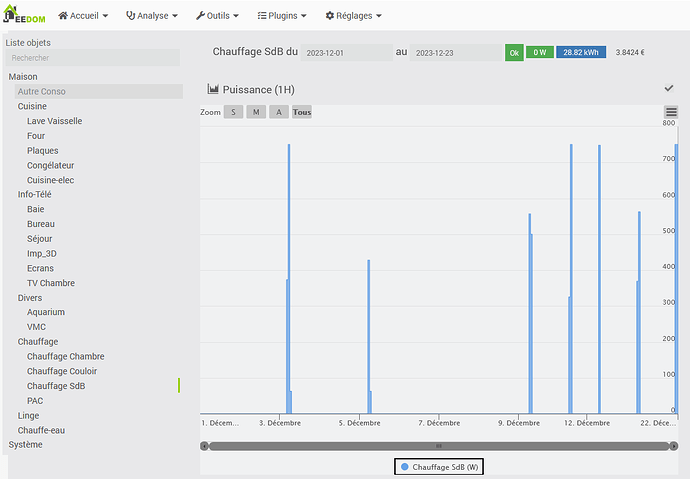The width and height of the screenshot is (690, 479).
Task: Select Info-Télé group
Action: pos(34,194)
